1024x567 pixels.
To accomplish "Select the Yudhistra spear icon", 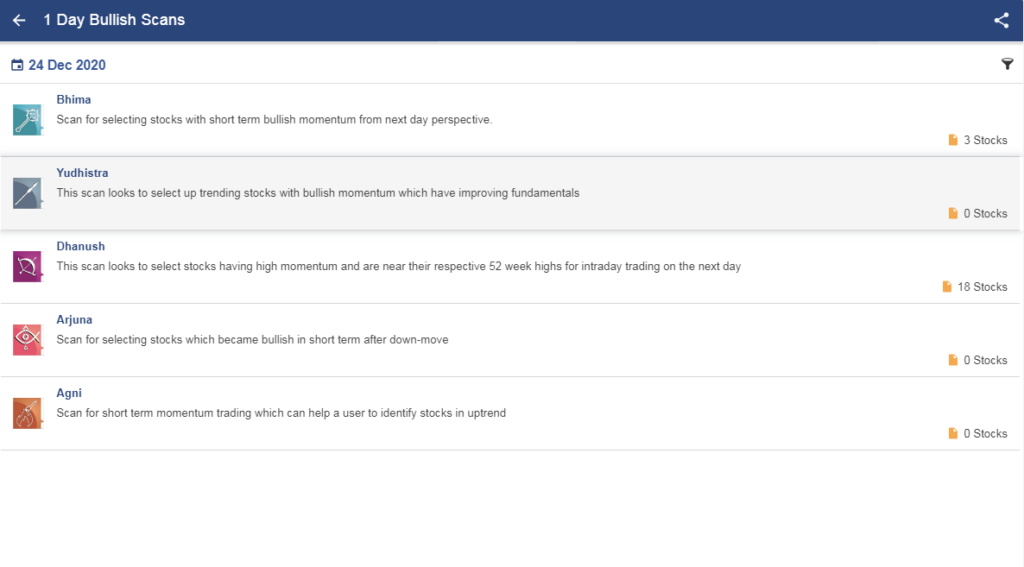I will point(27,193).
